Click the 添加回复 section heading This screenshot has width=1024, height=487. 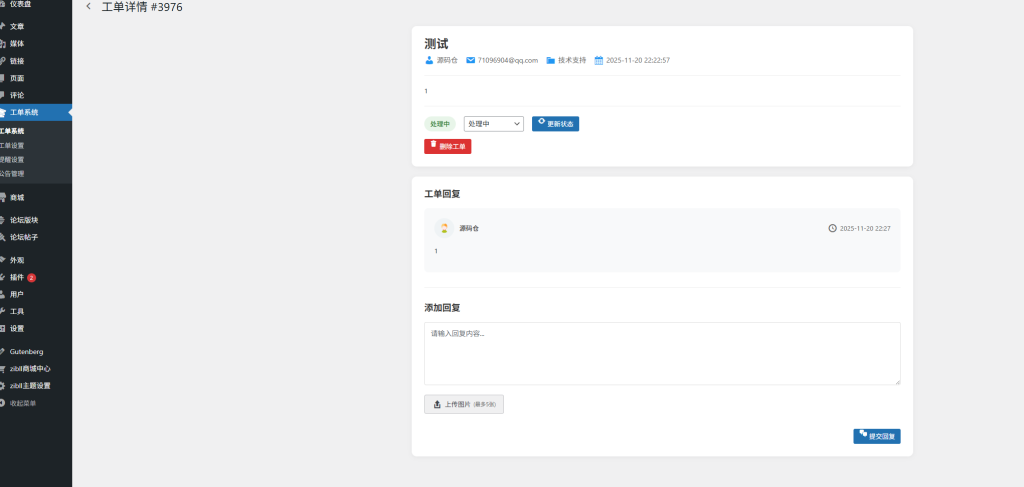coord(443,307)
